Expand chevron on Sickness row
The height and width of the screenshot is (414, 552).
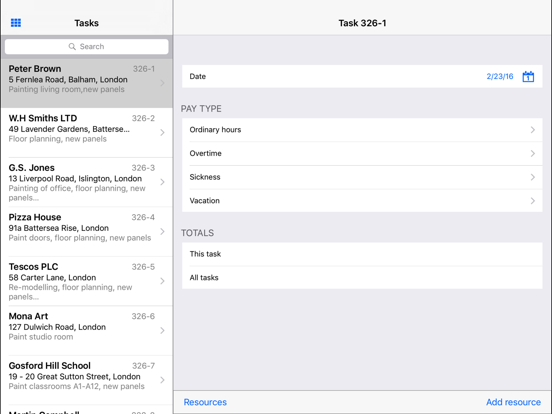533,177
